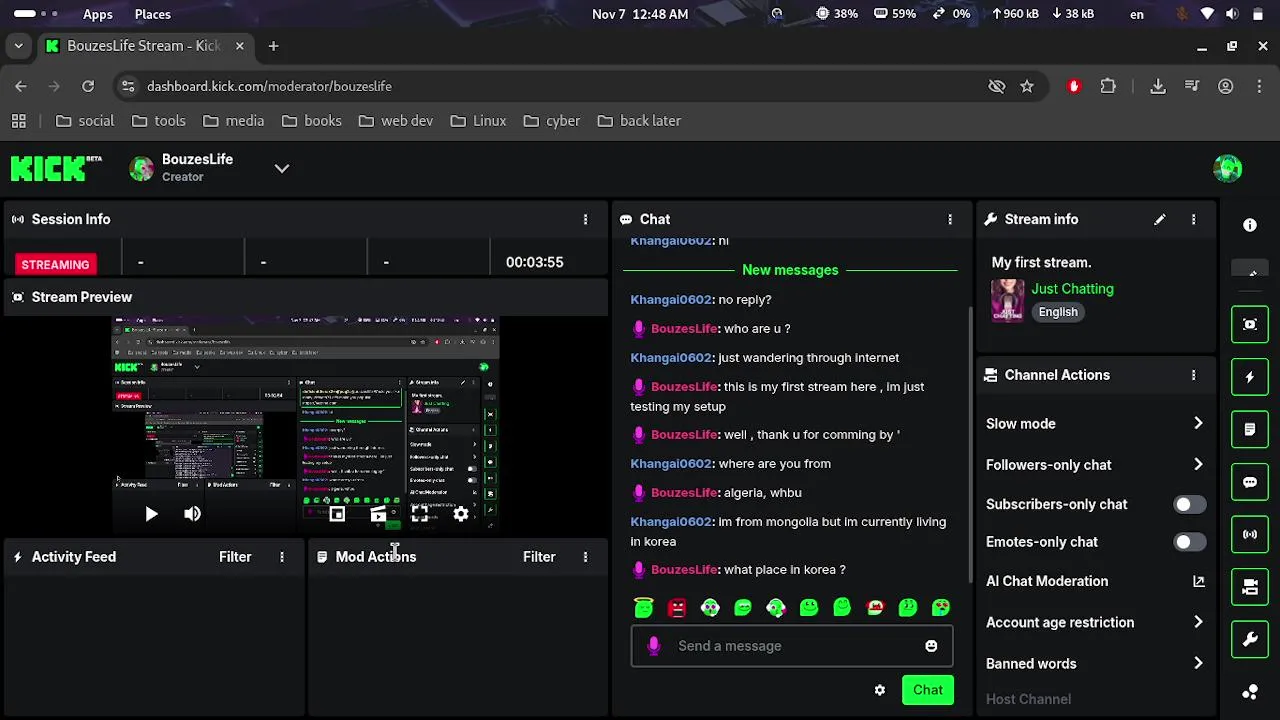Toggle Subscribers-only chat switch
The width and height of the screenshot is (1280, 720).
tap(1189, 505)
